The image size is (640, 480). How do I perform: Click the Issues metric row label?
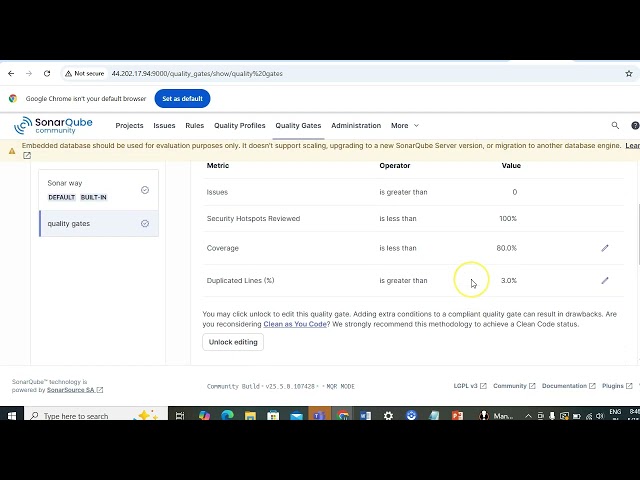217,192
